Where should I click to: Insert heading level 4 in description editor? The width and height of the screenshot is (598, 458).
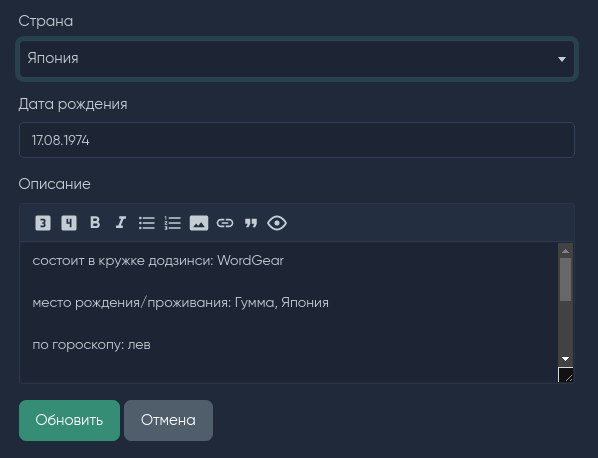(69, 223)
